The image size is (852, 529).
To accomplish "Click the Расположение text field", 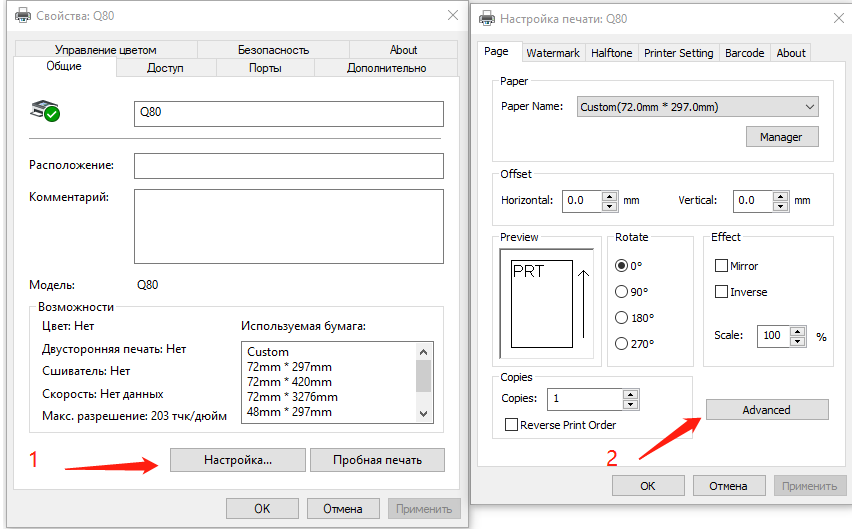I will click(x=288, y=165).
